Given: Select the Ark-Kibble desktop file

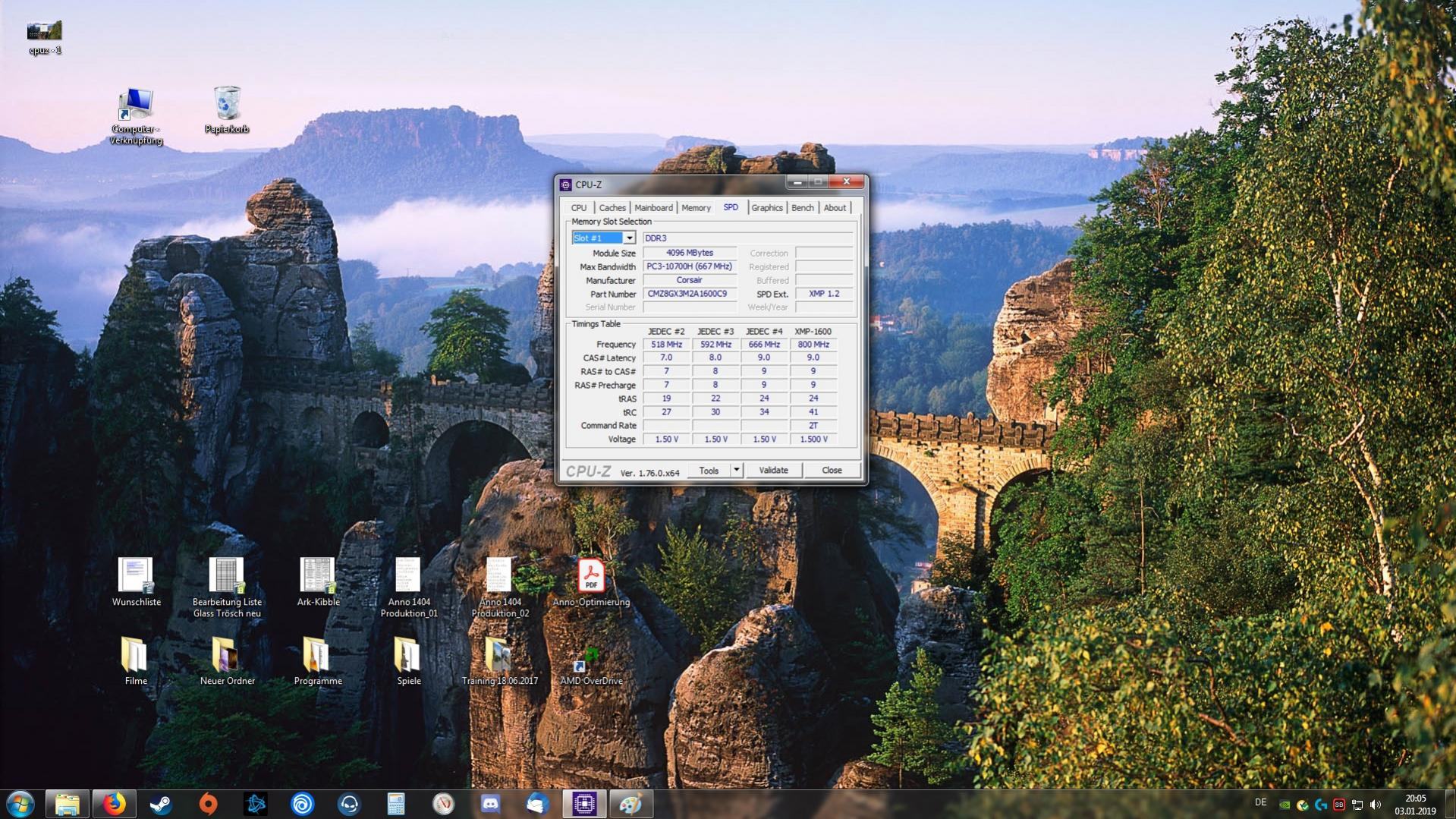Looking at the screenshot, I should click(x=318, y=583).
